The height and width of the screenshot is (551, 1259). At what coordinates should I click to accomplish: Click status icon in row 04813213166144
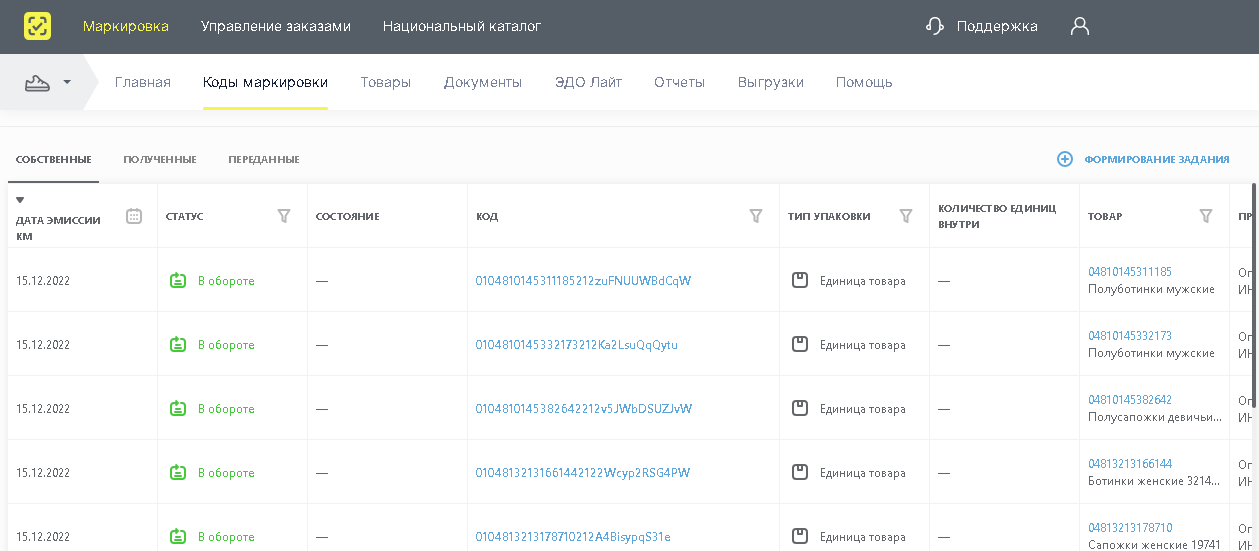click(178, 473)
